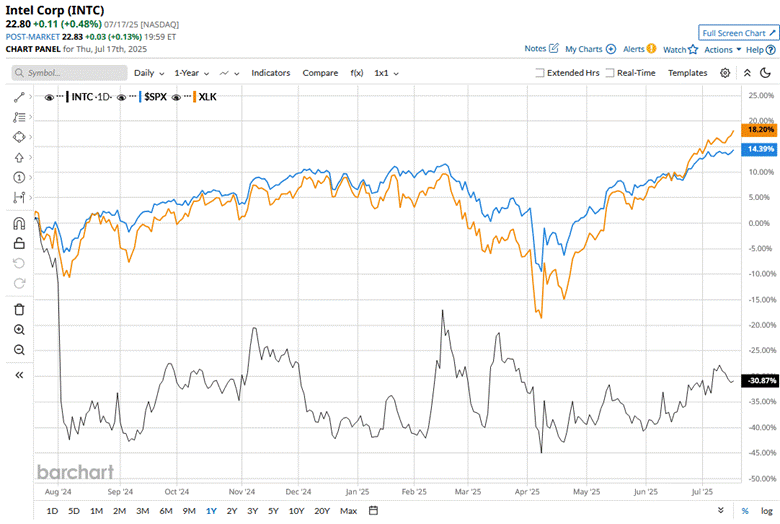Undo the last chart action
This screenshot has width=780, height=524.
pyautogui.click(x=19, y=263)
